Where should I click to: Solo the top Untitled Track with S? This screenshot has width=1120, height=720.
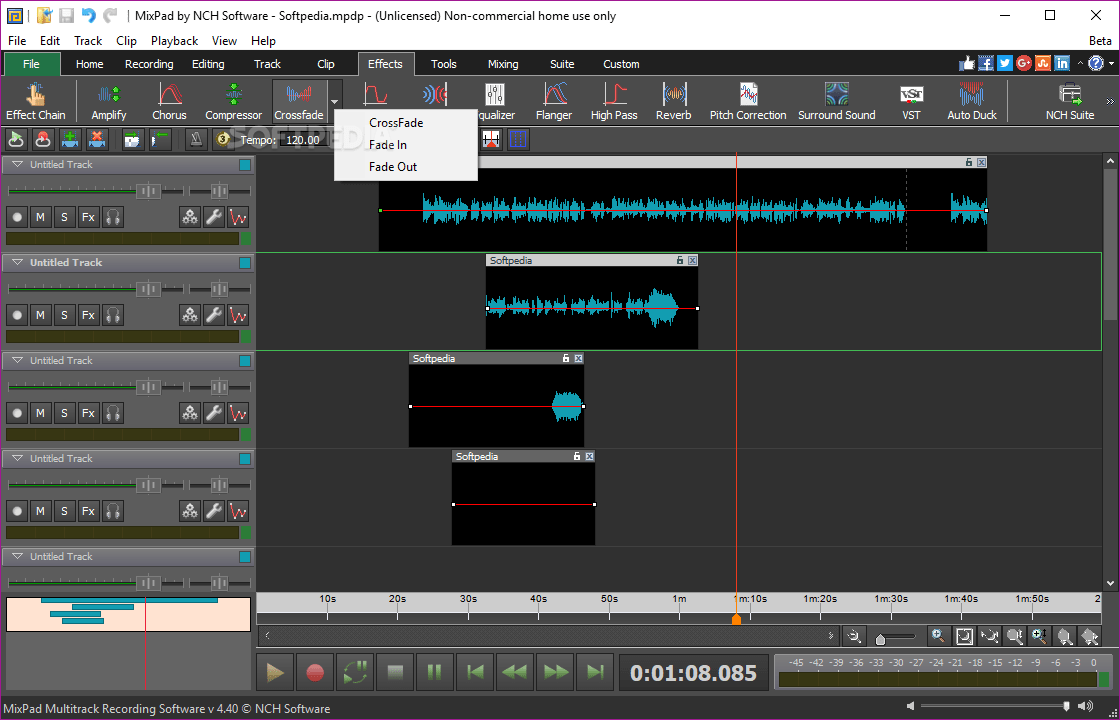pos(64,216)
